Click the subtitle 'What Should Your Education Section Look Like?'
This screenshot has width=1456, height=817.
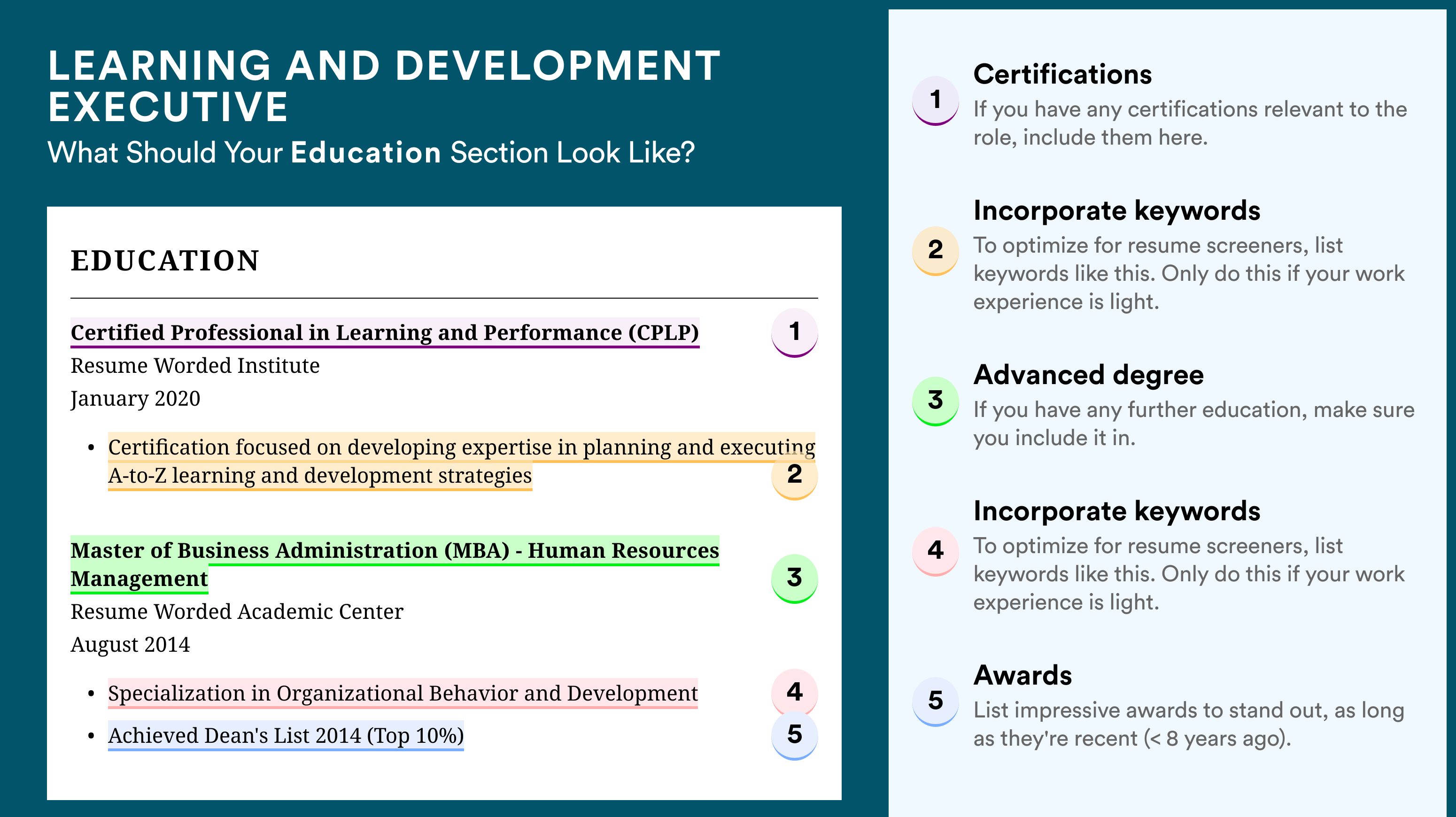[371, 153]
